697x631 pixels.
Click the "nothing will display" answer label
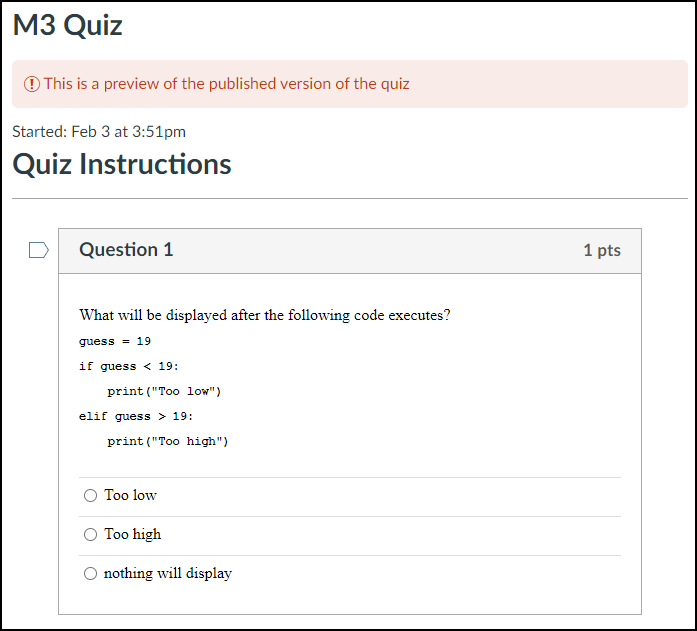click(x=168, y=573)
